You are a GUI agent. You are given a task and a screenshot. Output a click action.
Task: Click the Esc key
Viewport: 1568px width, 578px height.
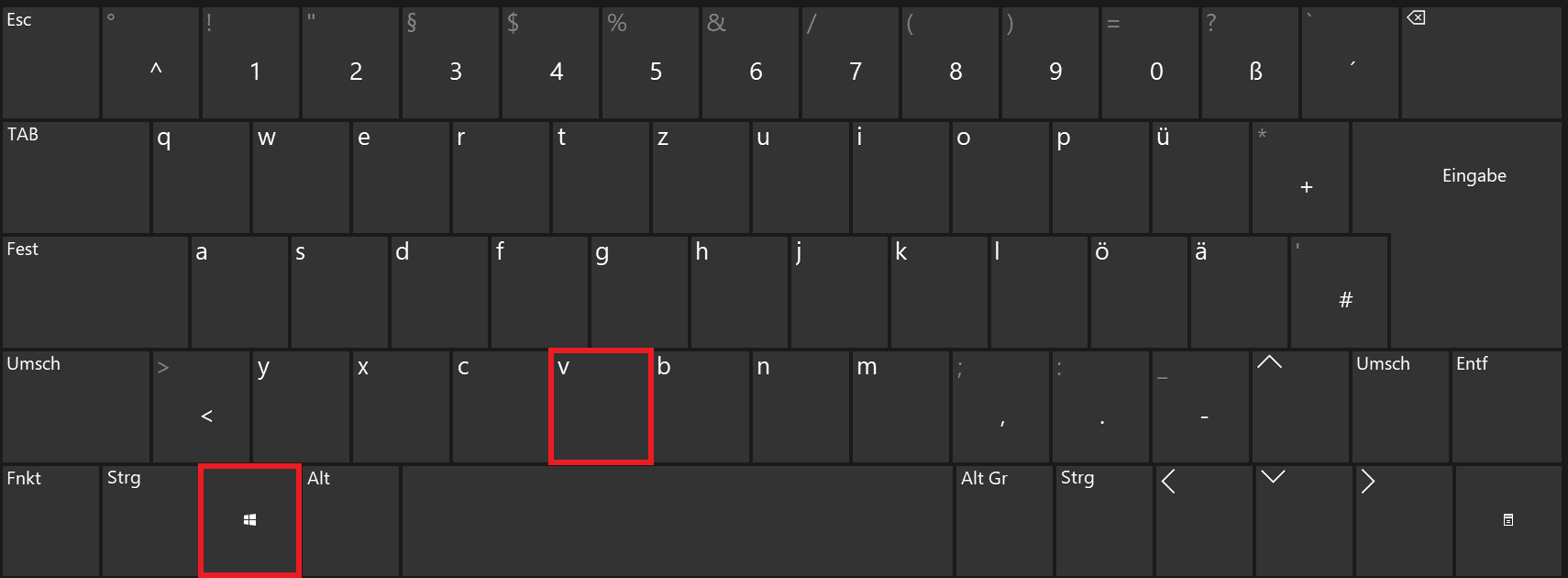pos(50,62)
